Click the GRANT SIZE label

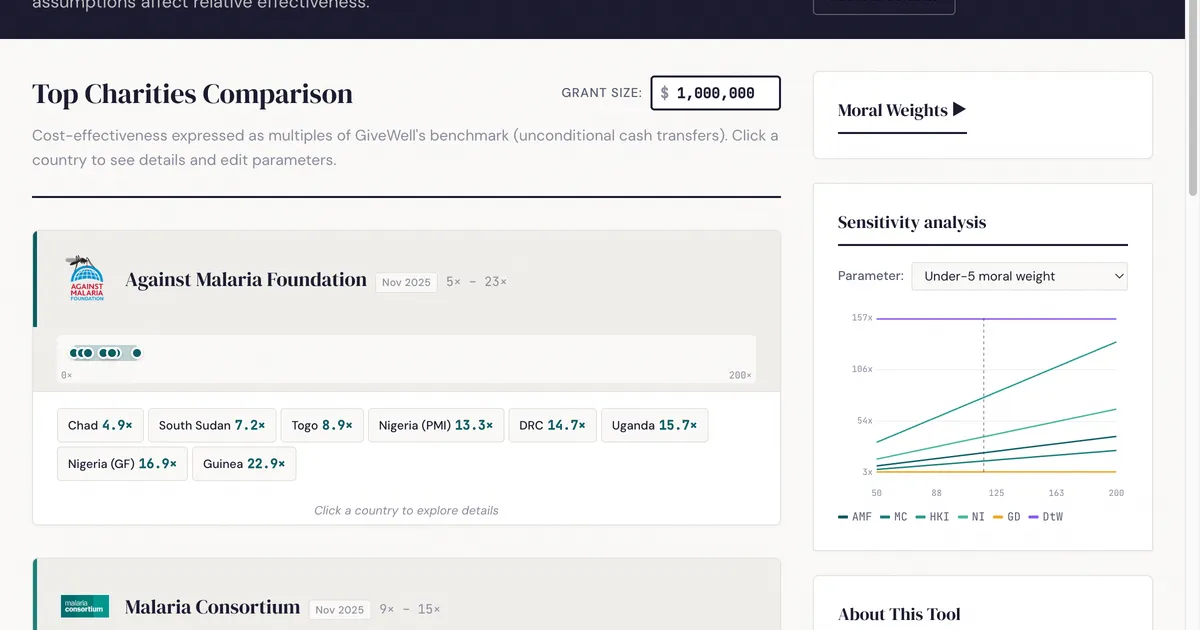602,93
